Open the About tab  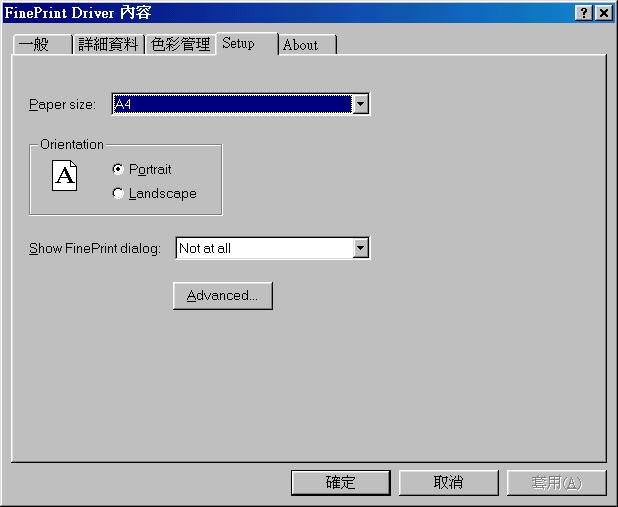pyautogui.click(x=307, y=45)
